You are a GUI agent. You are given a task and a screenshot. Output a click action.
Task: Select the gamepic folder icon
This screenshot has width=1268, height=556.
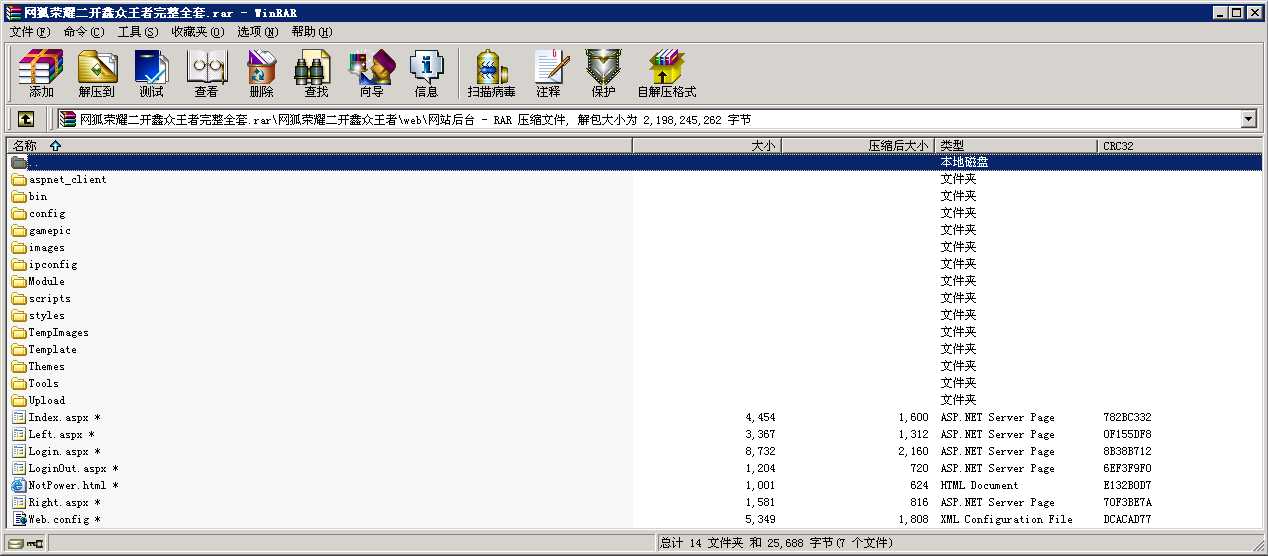tap(19, 231)
